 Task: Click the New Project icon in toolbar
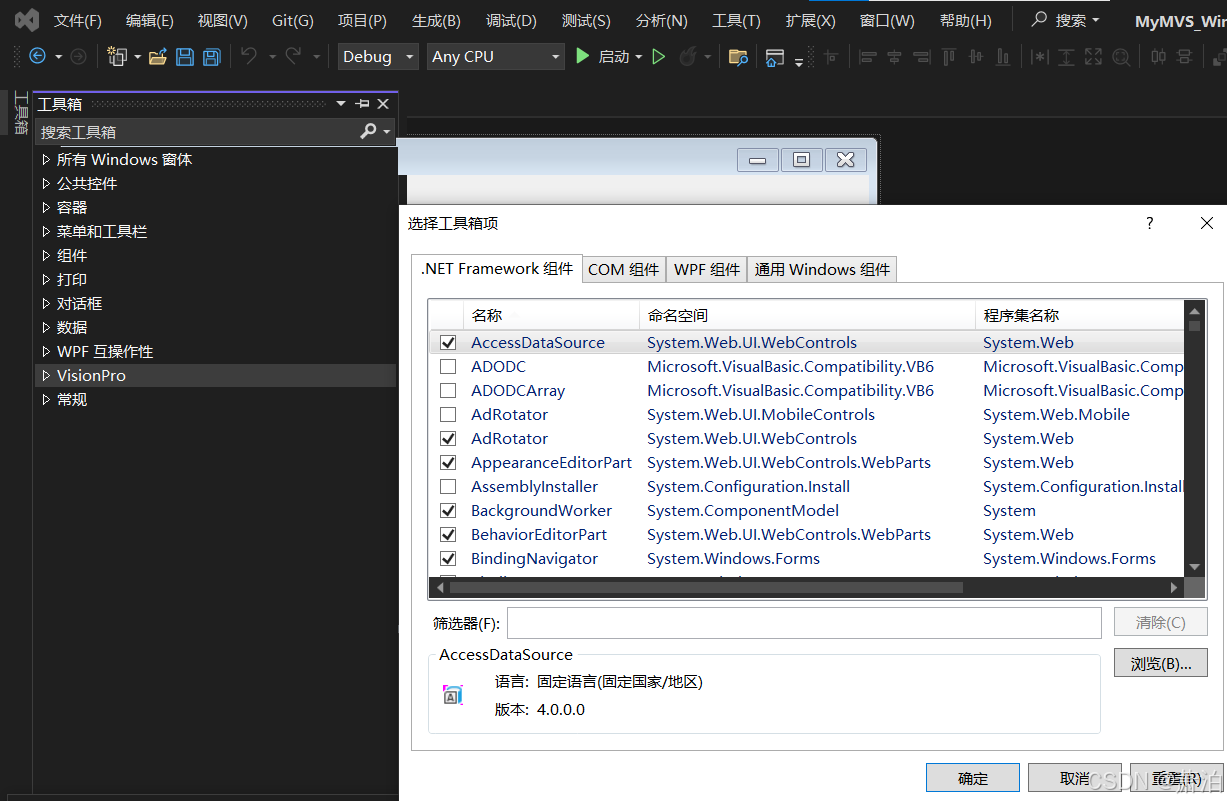point(118,57)
